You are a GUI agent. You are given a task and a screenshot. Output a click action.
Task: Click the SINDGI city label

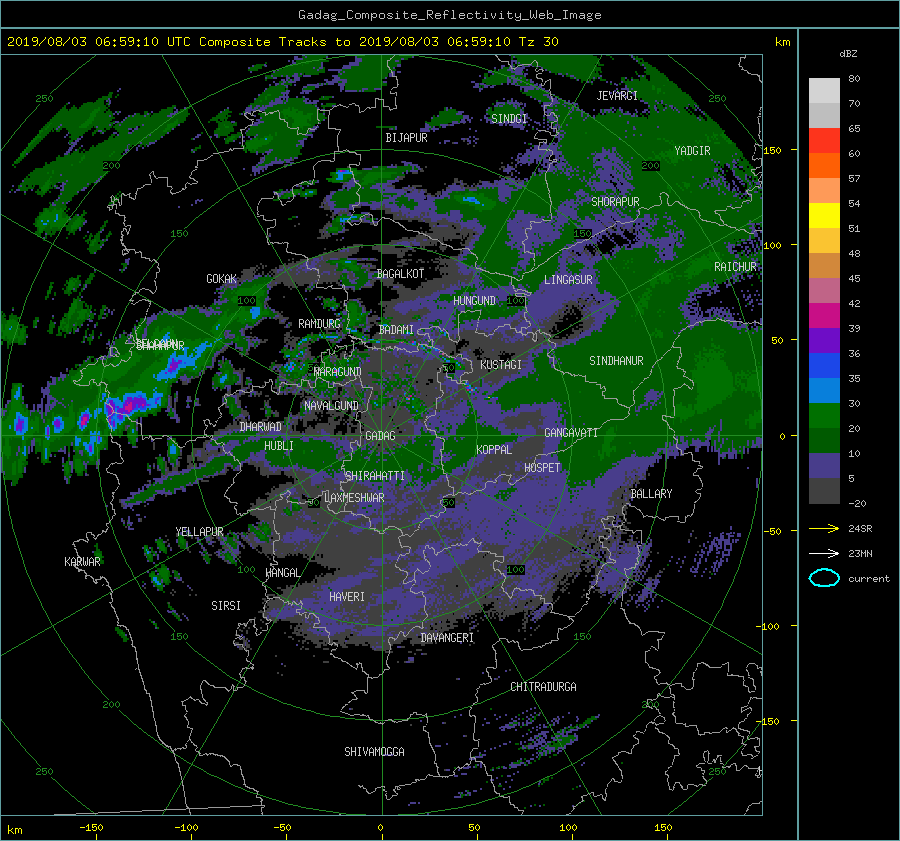coord(509,119)
